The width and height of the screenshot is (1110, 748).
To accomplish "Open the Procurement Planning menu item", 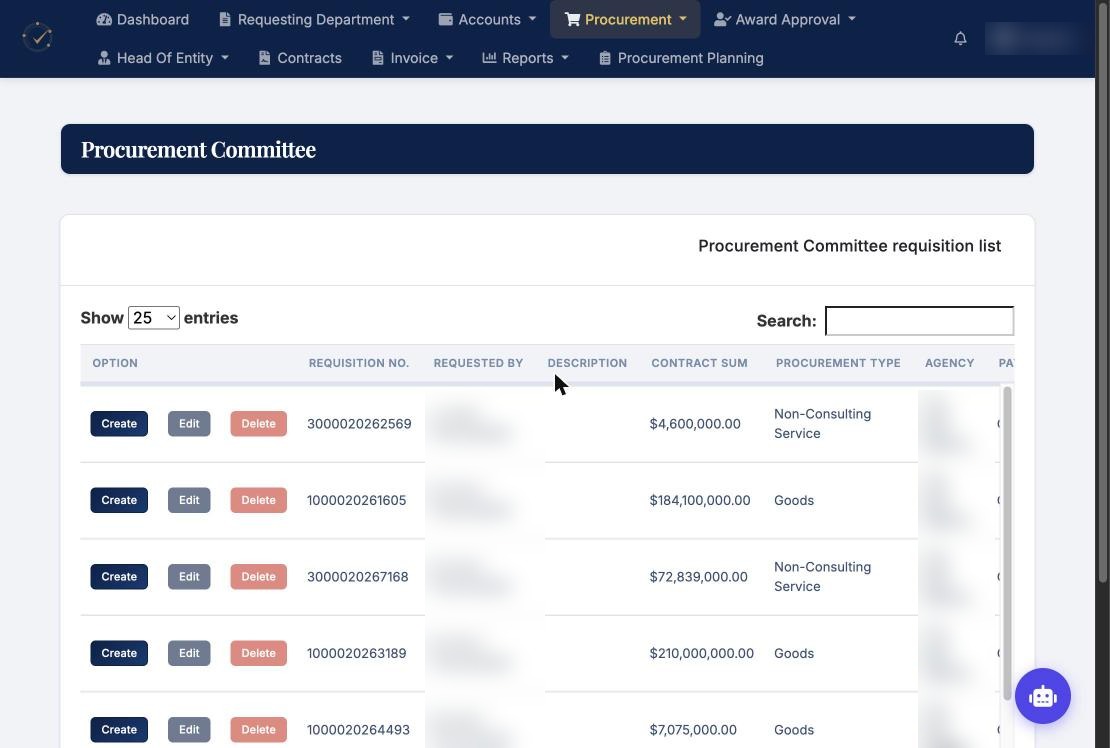I will tap(681, 58).
